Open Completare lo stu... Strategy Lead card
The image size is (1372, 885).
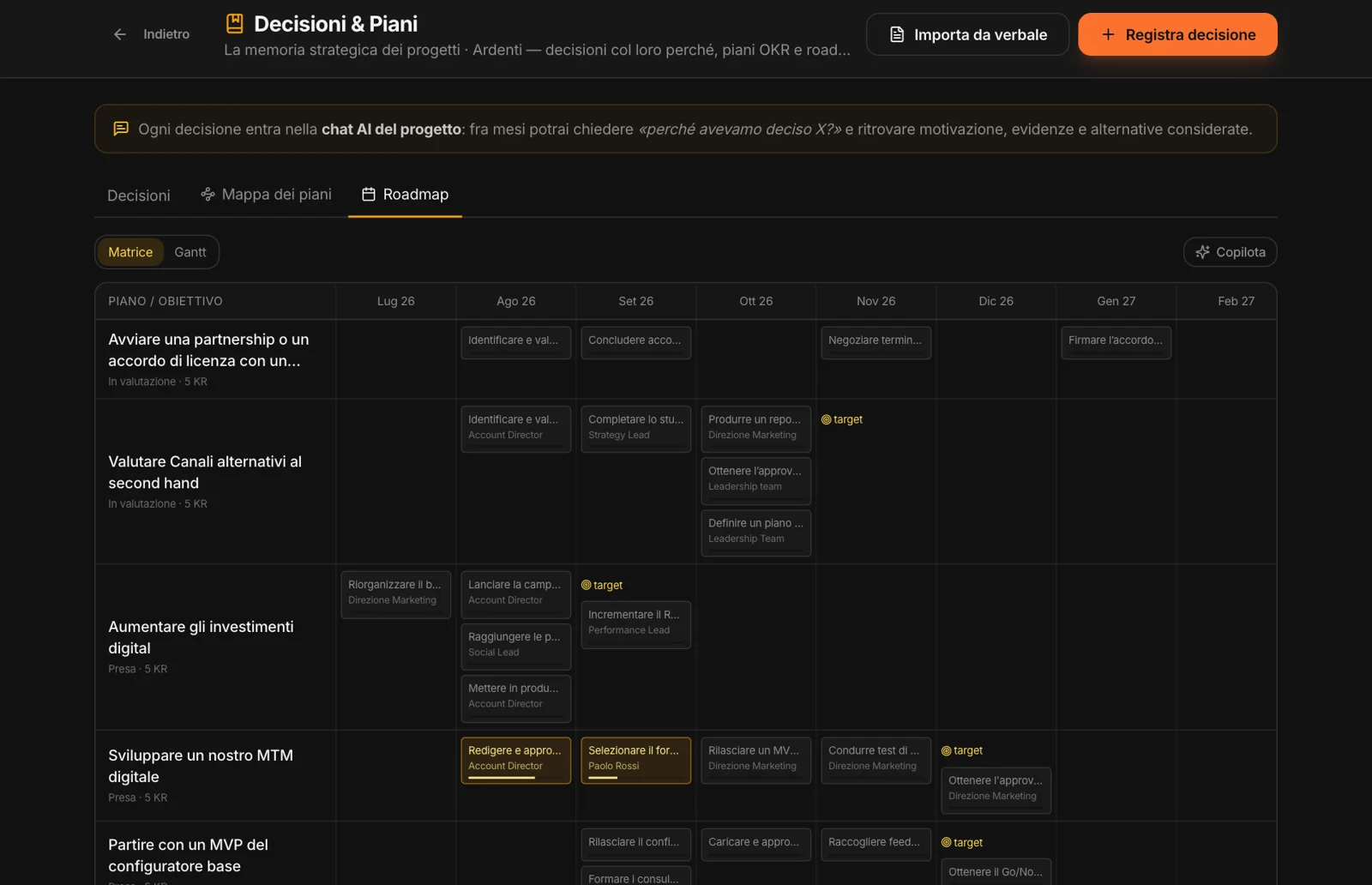pos(635,429)
